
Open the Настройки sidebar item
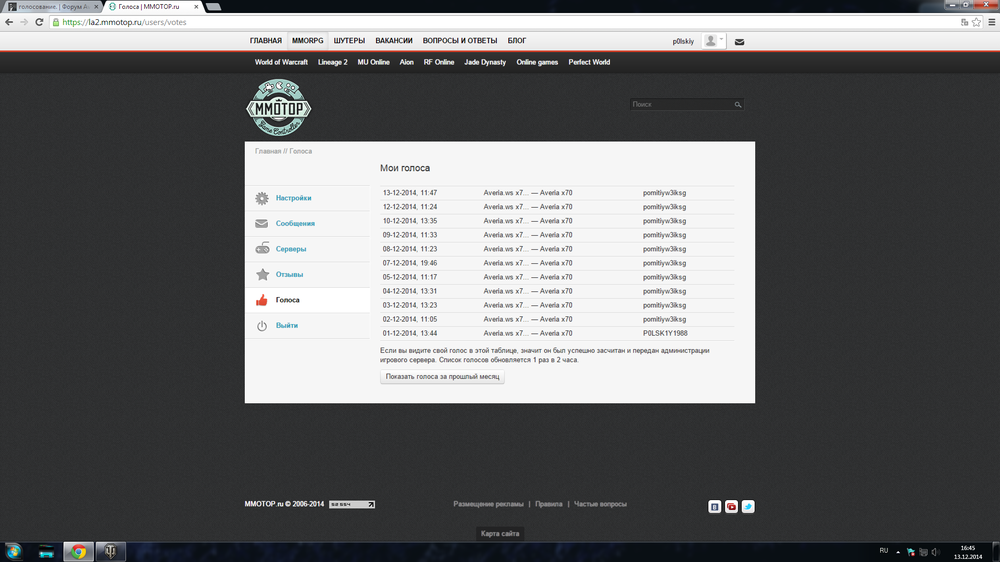(293, 198)
